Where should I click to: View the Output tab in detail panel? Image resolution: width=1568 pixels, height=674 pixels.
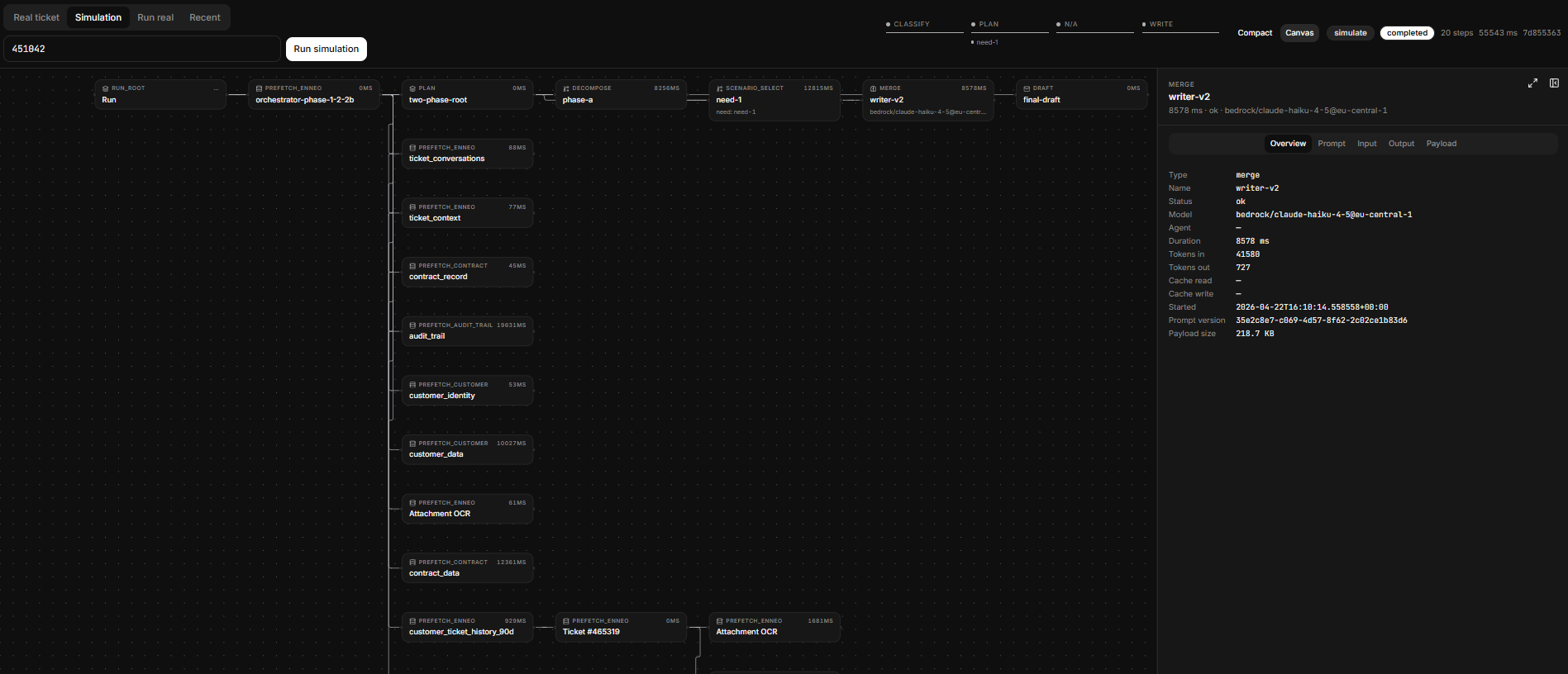pos(1401,144)
